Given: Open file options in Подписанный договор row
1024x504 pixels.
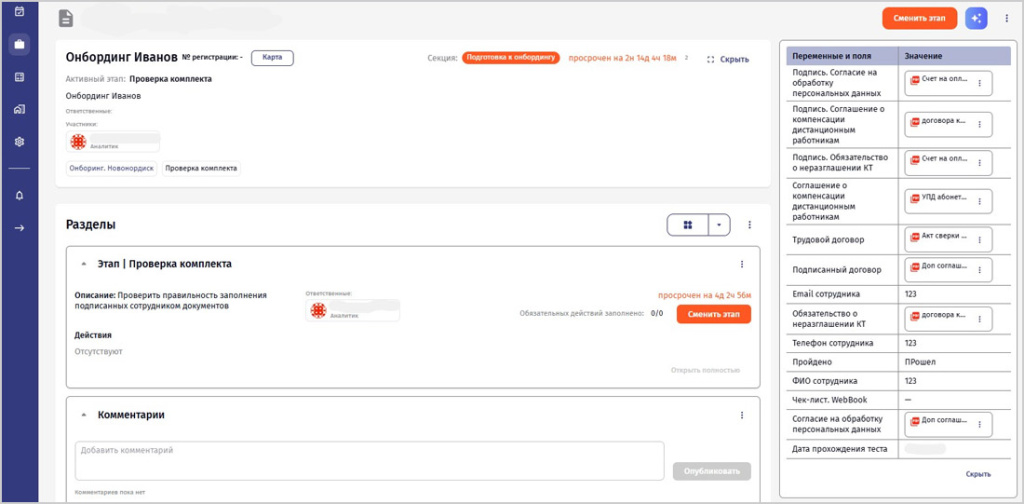Looking at the screenshot, I should coord(979,270).
